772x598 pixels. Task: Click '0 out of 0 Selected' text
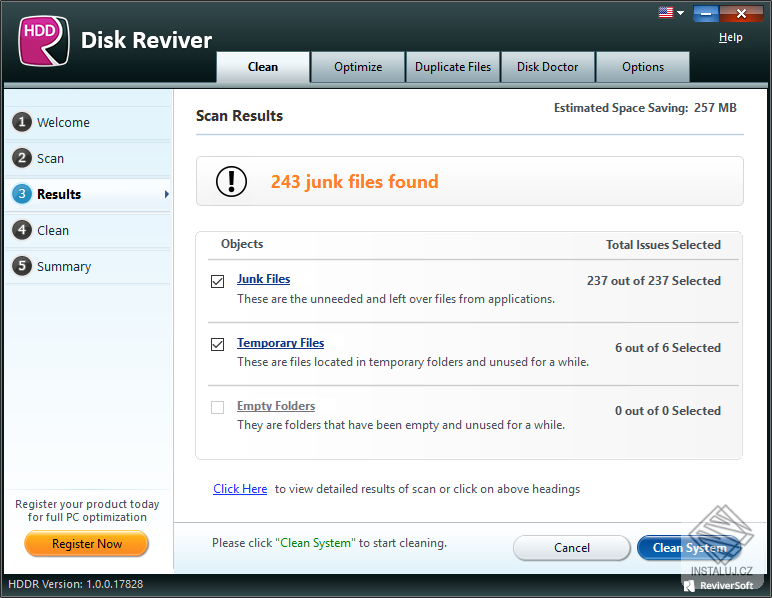click(668, 410)
